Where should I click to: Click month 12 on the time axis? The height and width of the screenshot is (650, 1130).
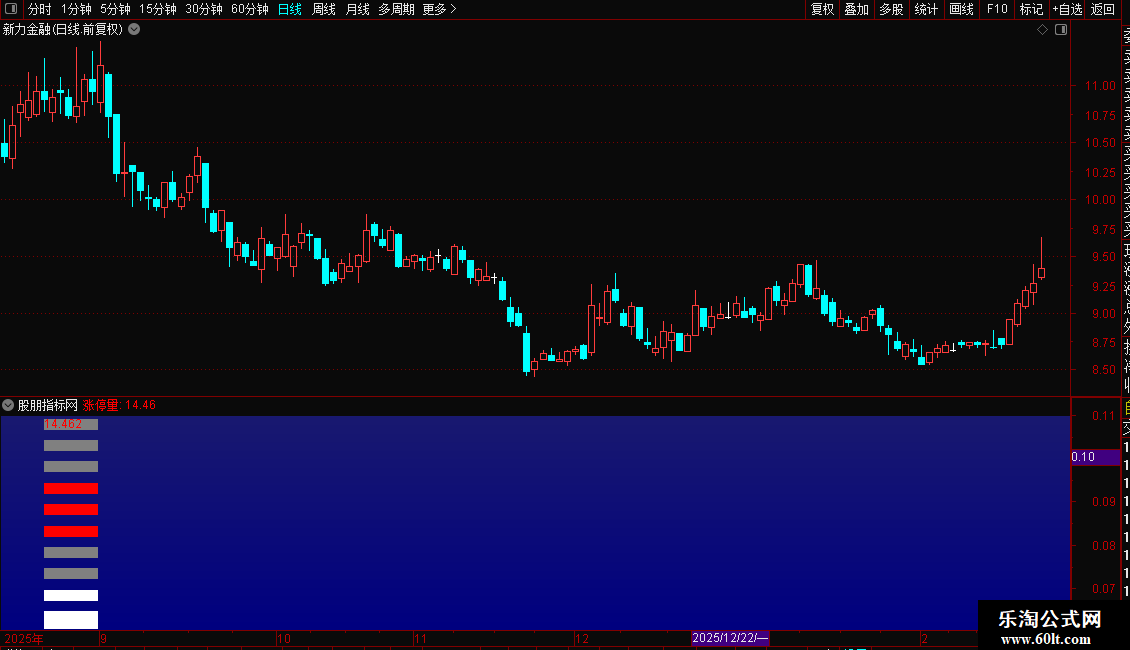coord(582,638)
